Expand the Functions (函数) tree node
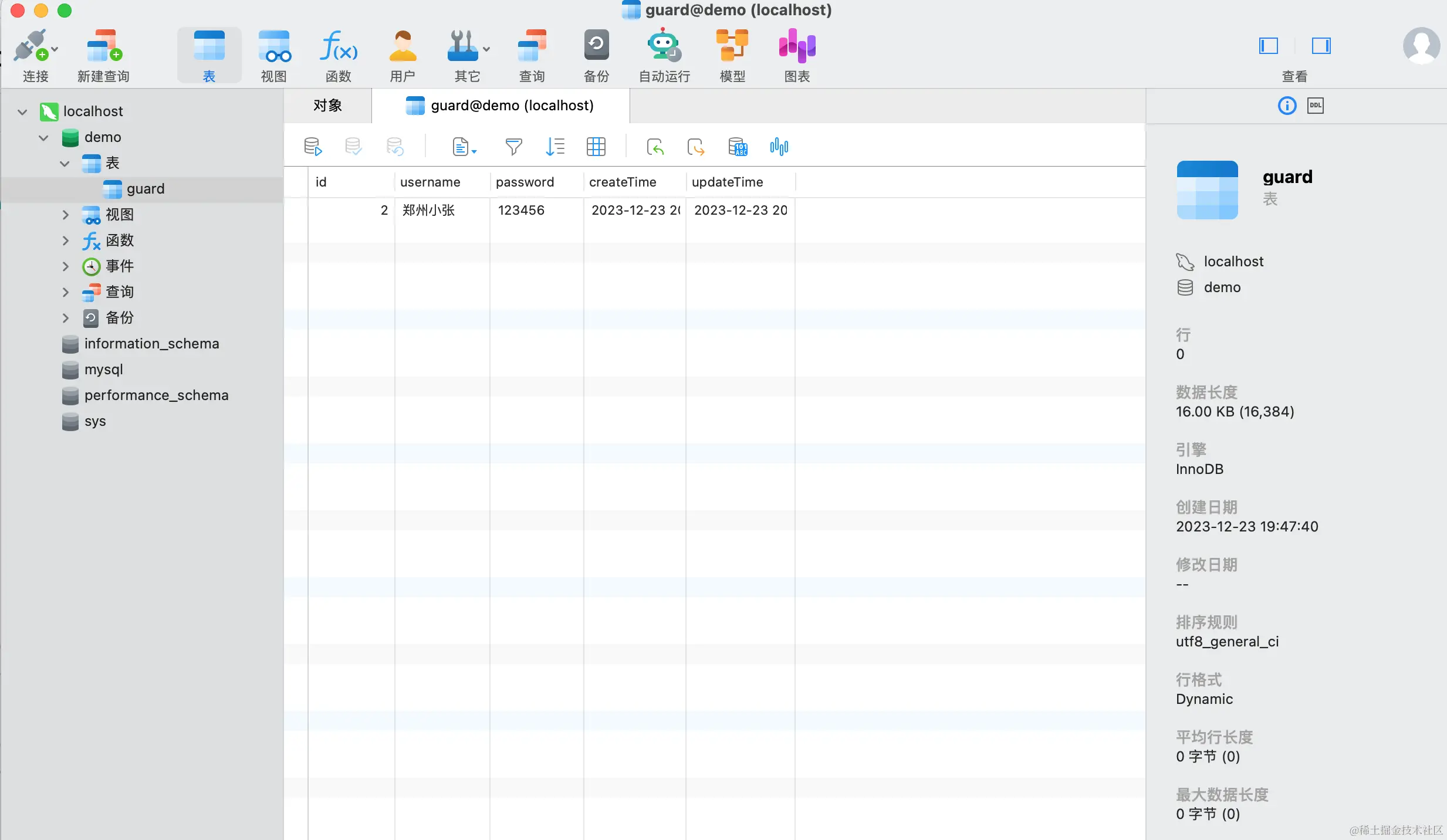This screenshot has height=840, width=1447. point(65,241)
